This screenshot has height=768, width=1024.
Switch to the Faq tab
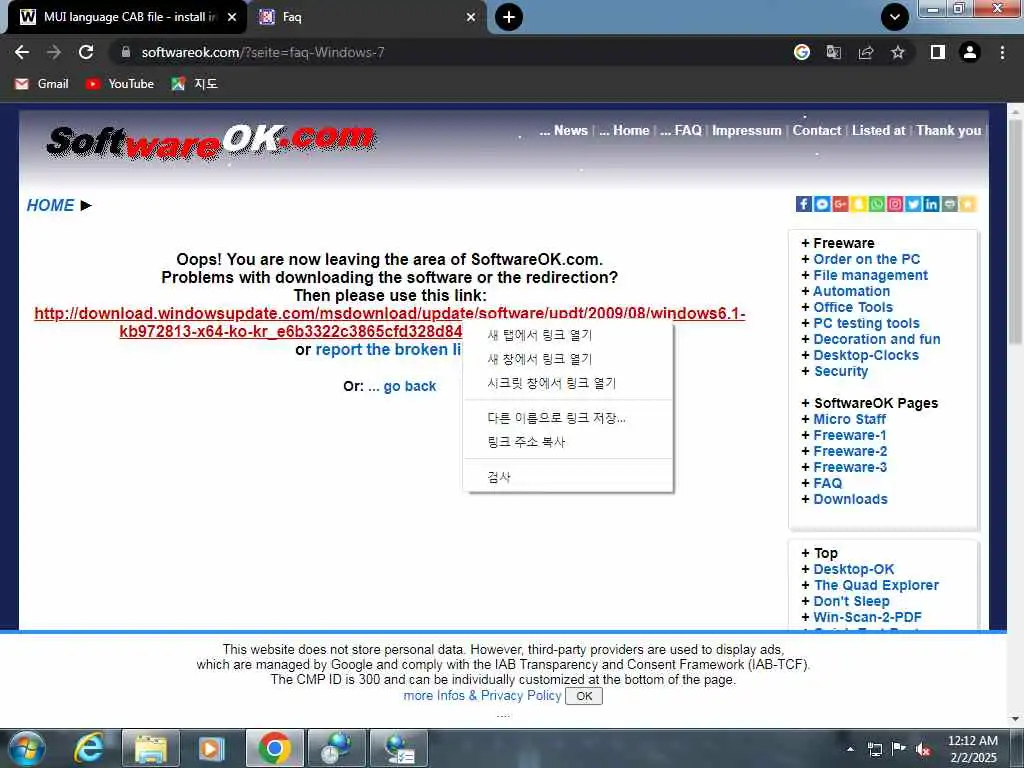point(366,17)
